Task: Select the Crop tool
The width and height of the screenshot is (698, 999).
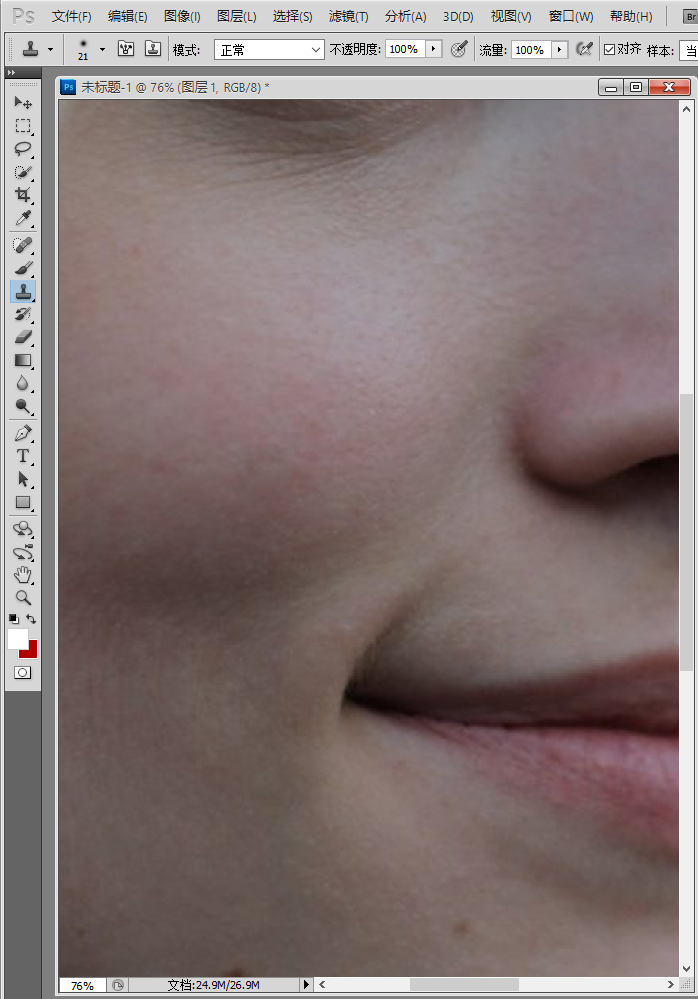Action: point(23,195)
